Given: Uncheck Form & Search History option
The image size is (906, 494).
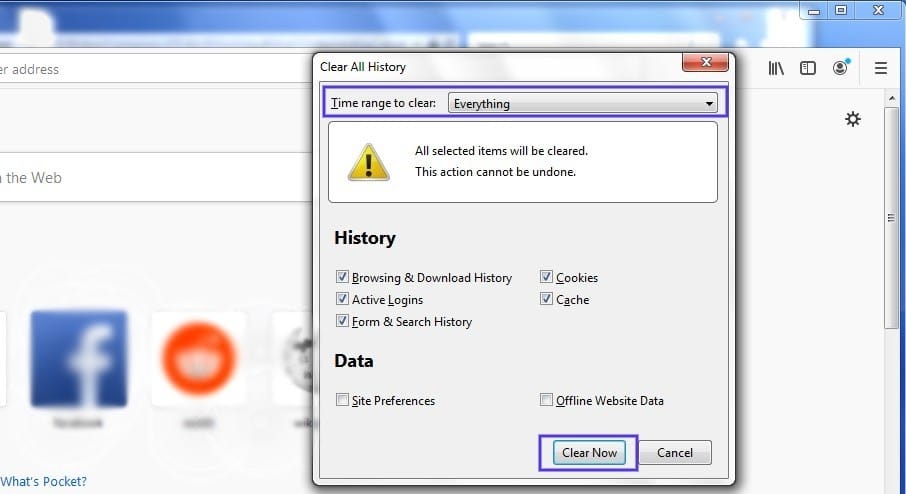Looking at the screenshot, I should click(x=343, y=322).
